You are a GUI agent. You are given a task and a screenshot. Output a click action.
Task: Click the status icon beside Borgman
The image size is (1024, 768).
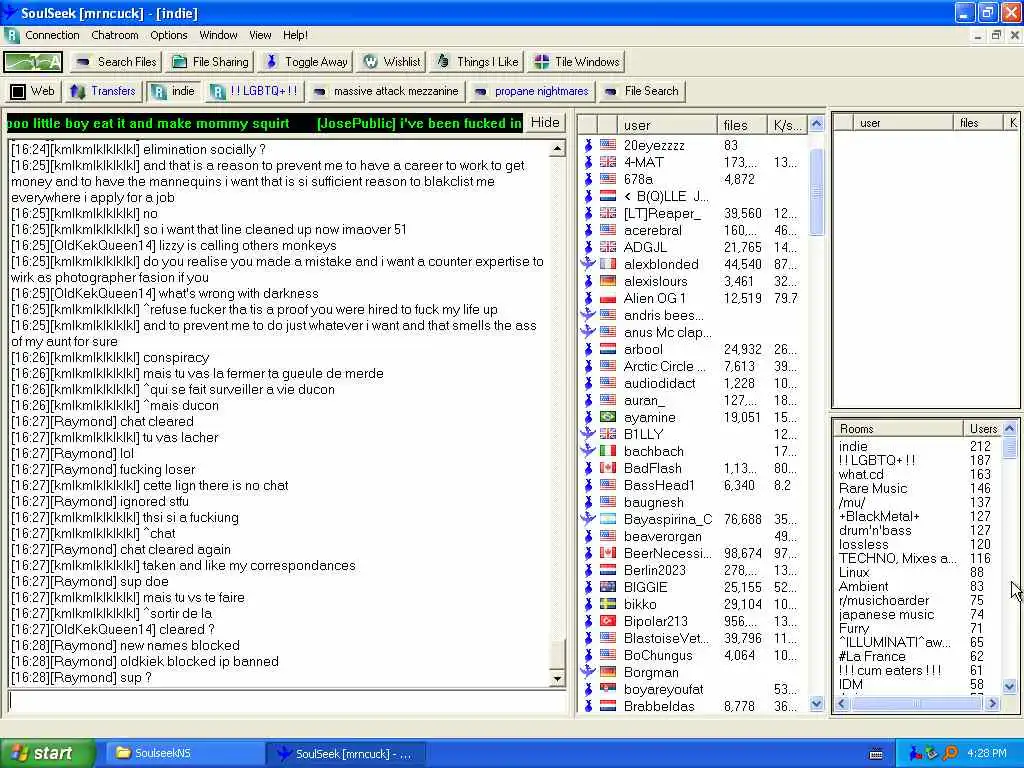coord(588,671)
